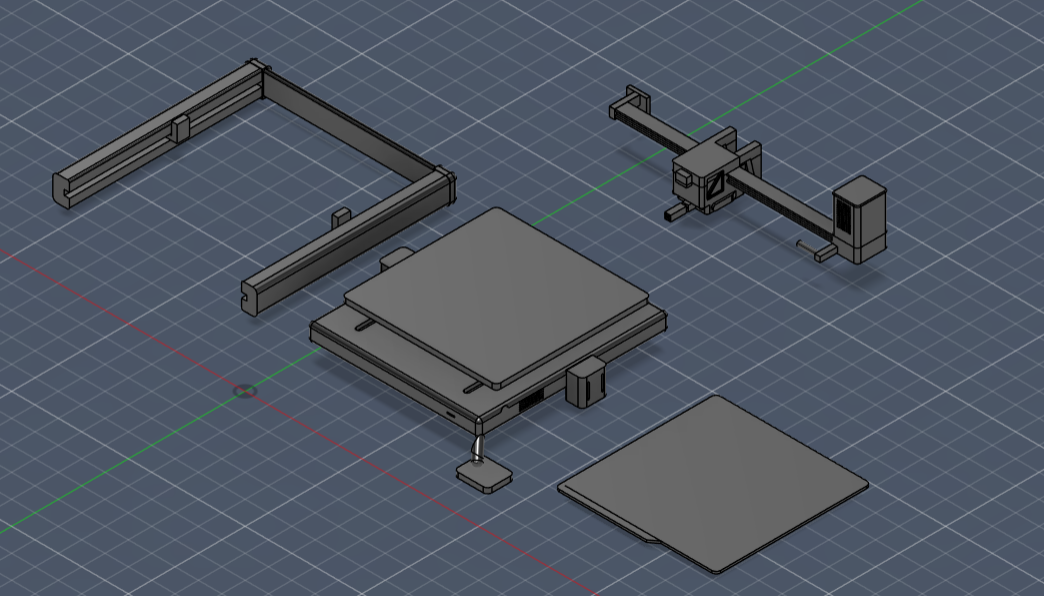Image resolution: width=1044 pixels, height=596 pixels.
Task: Select the curved cable joining base and foot pad
Action: (x=478, y=448)
